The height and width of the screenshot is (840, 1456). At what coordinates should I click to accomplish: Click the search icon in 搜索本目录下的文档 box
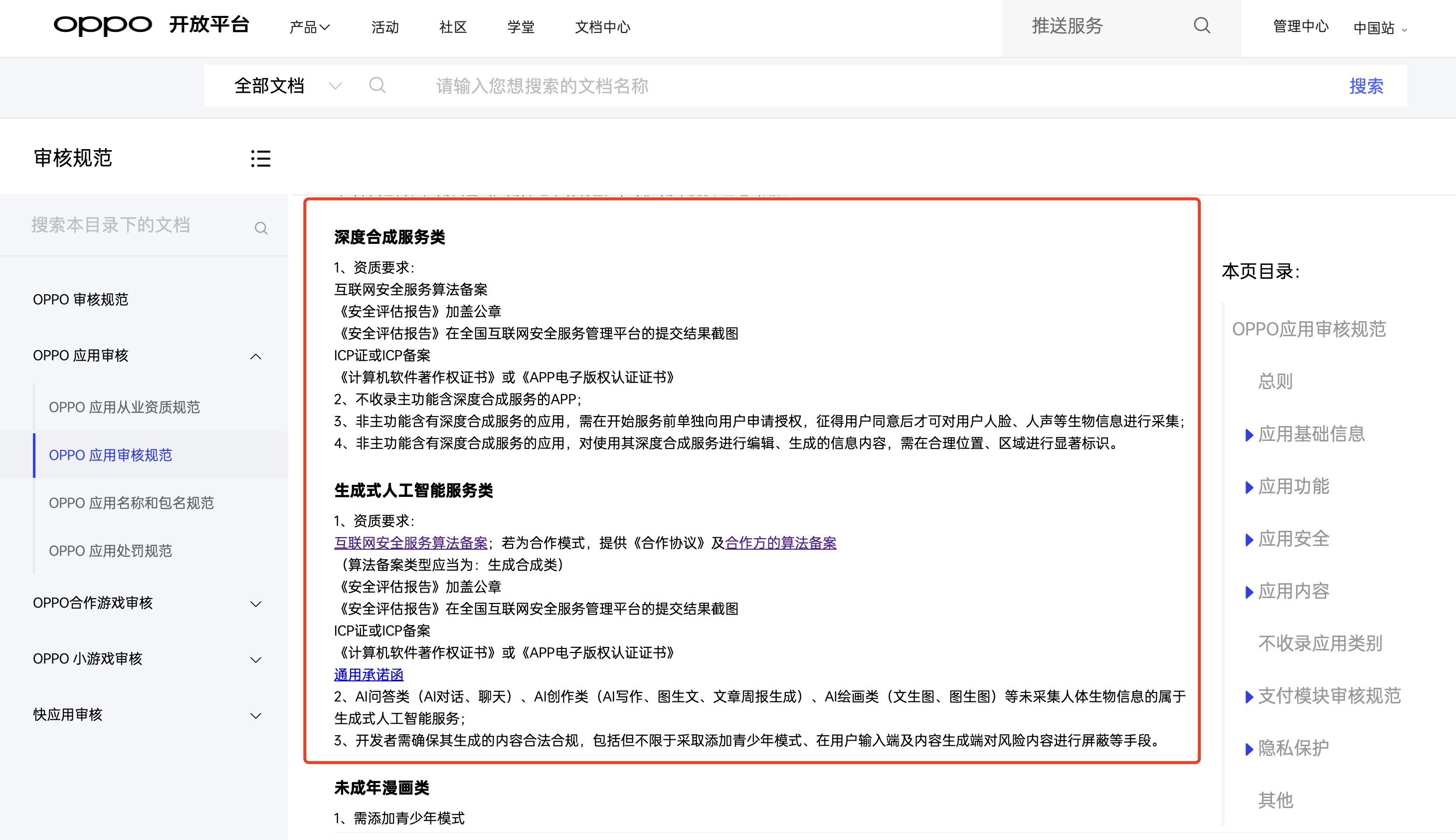tap(261, 228)
